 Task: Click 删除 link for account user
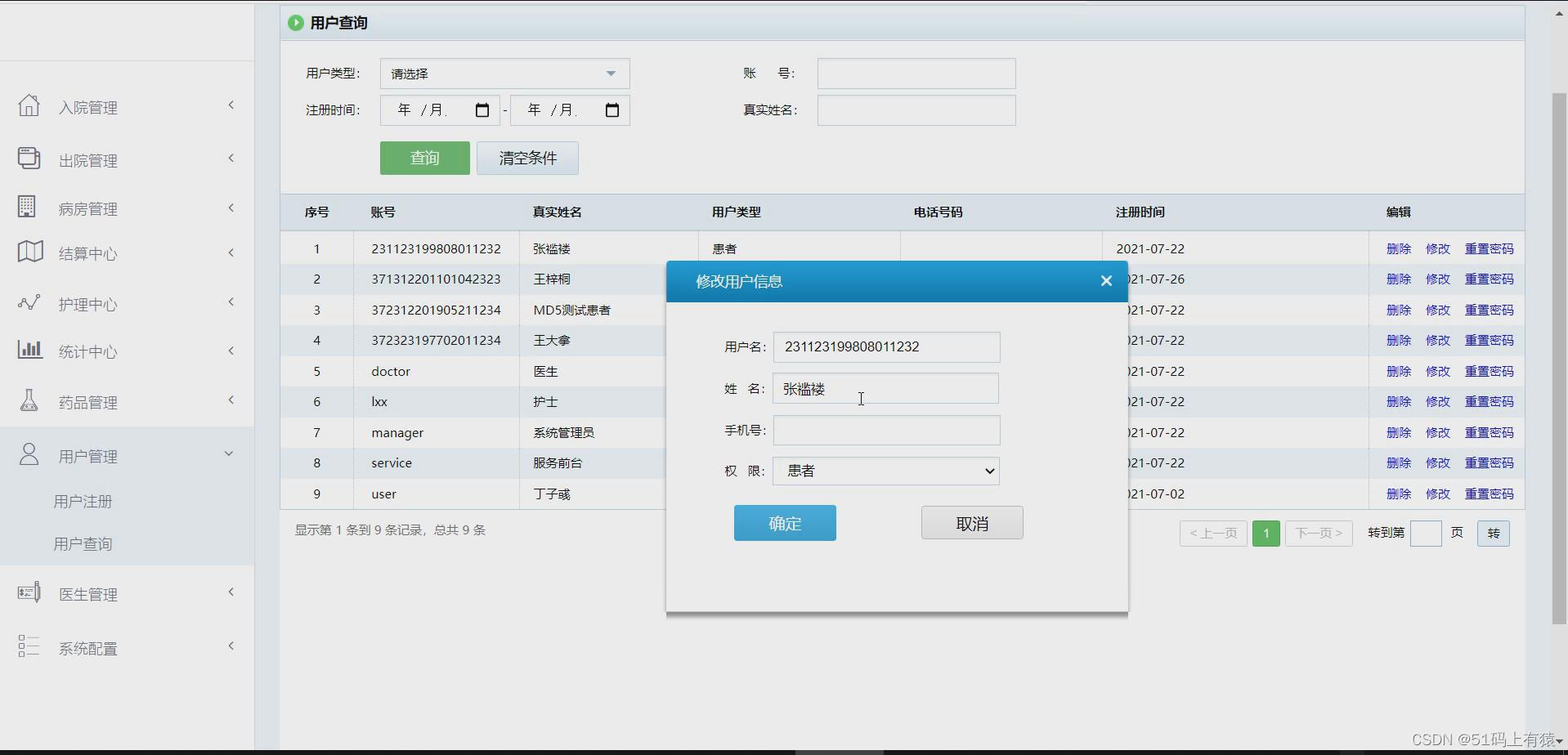tap(1399, 494)
